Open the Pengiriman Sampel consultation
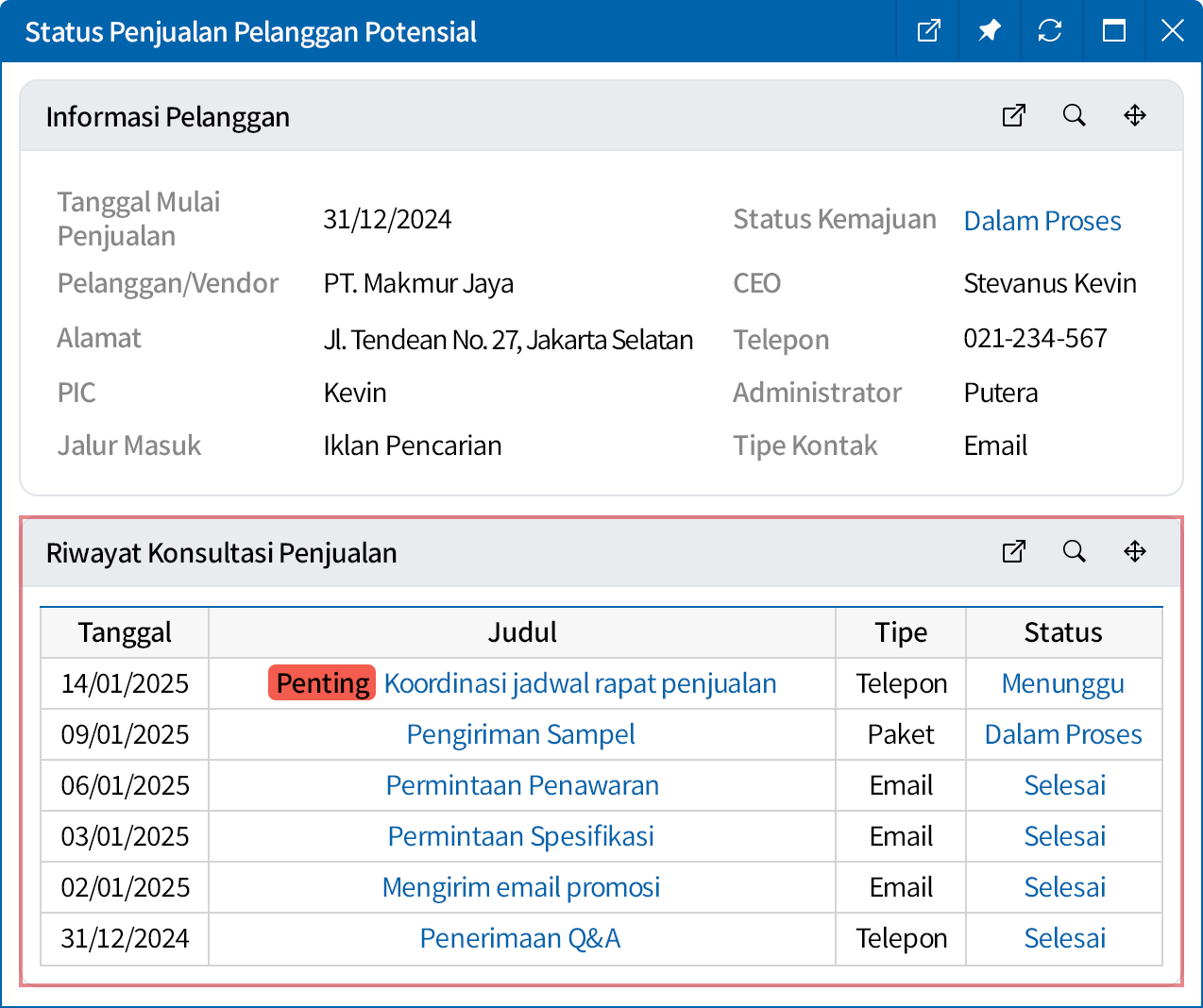This screenshot has height=1008, width=1203. (520, 734)
